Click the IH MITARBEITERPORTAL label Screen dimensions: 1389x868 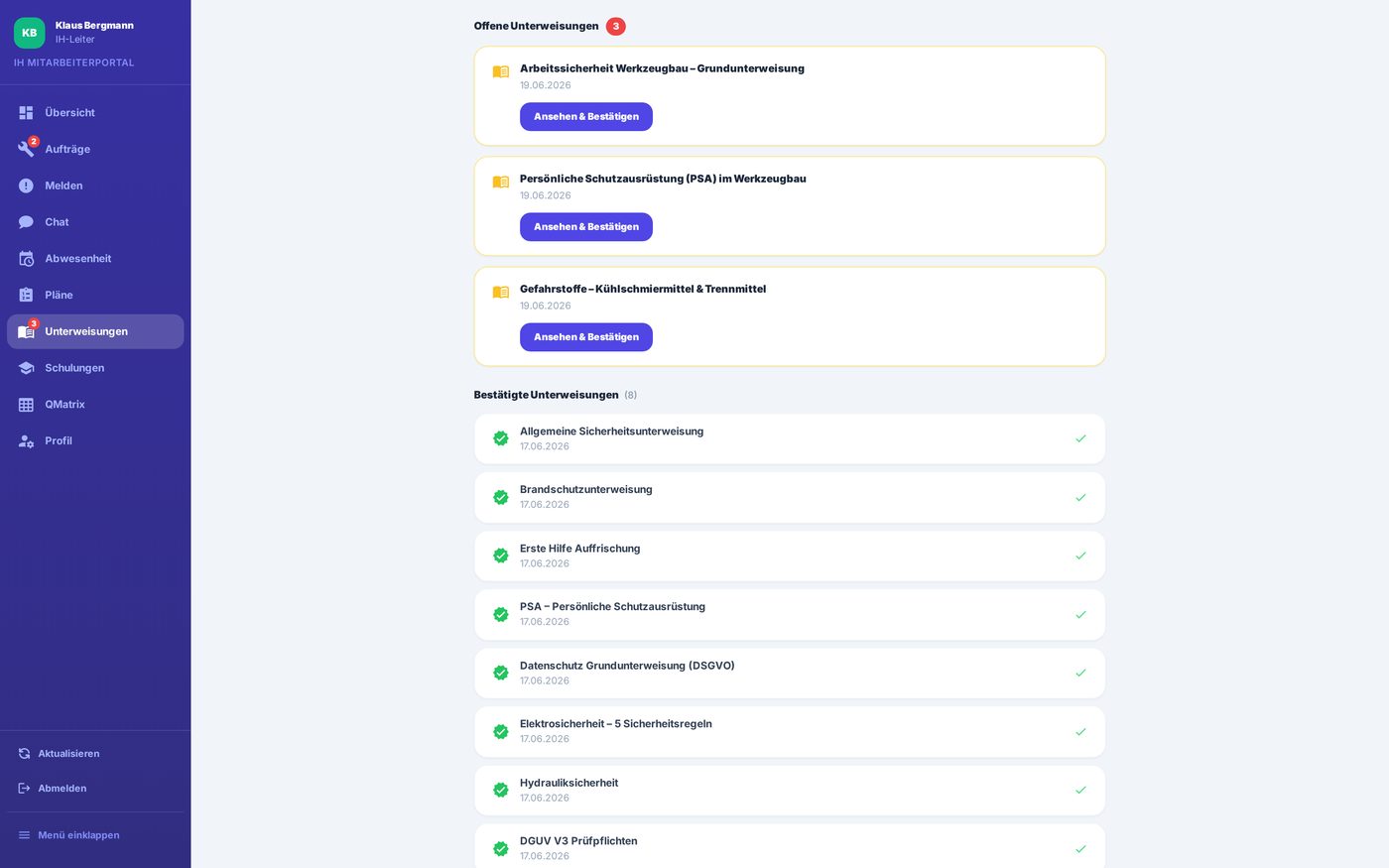[x=73, y=62]
